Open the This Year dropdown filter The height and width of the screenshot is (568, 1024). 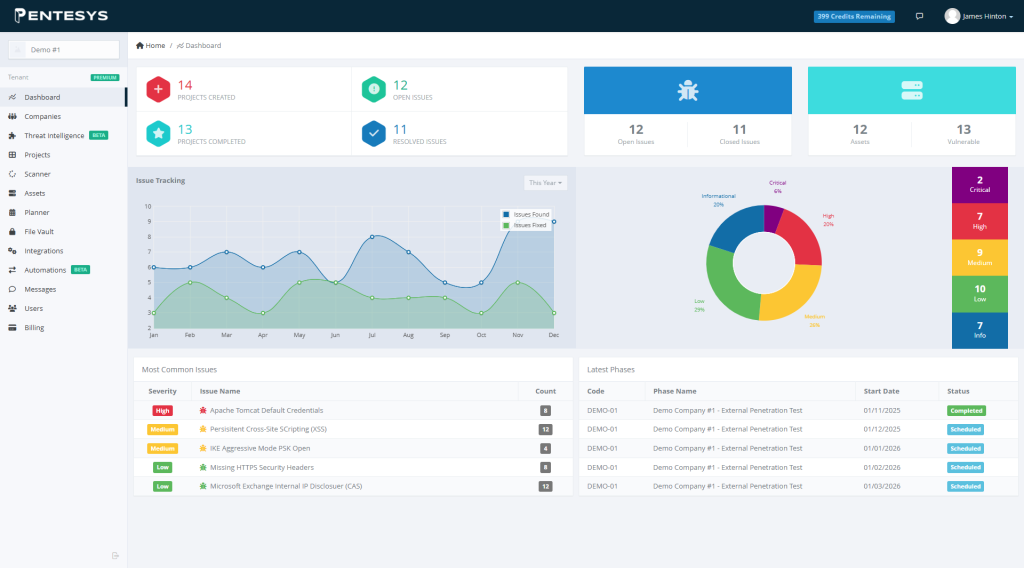click(x=546, y=183)
